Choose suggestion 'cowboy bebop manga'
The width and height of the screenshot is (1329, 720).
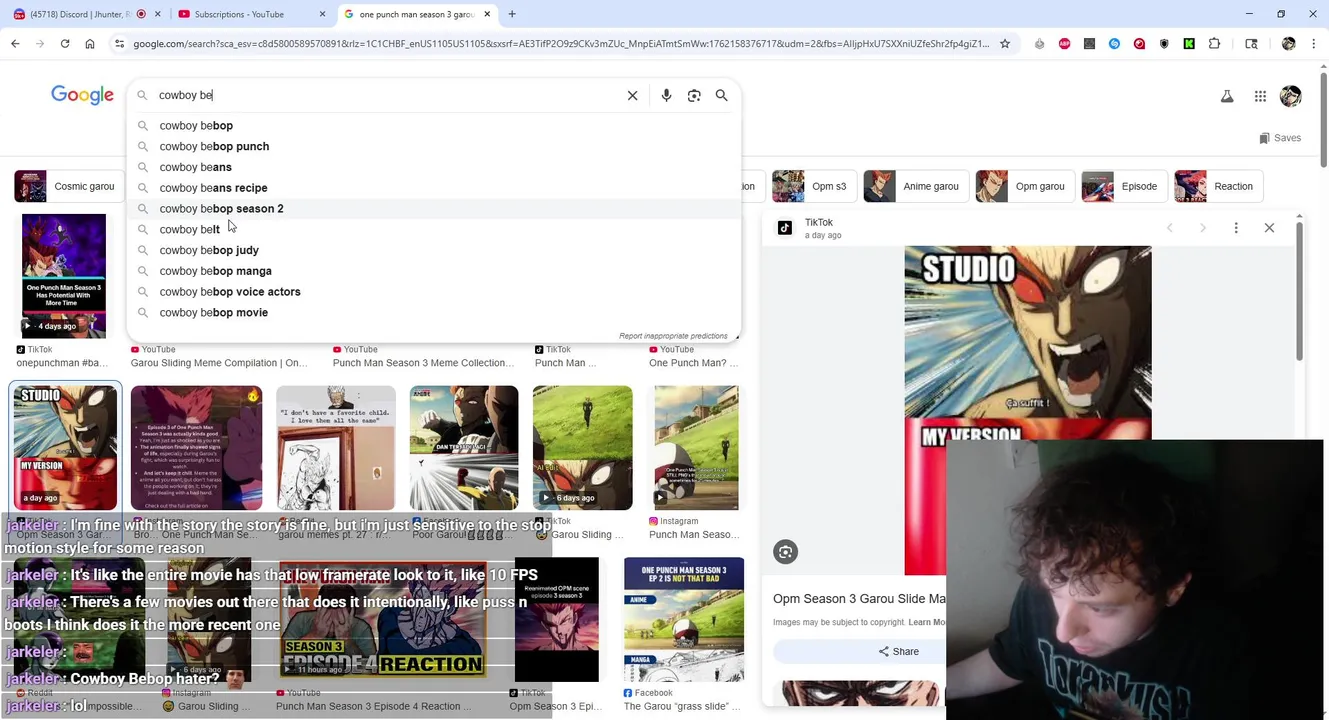click(434, 271)
